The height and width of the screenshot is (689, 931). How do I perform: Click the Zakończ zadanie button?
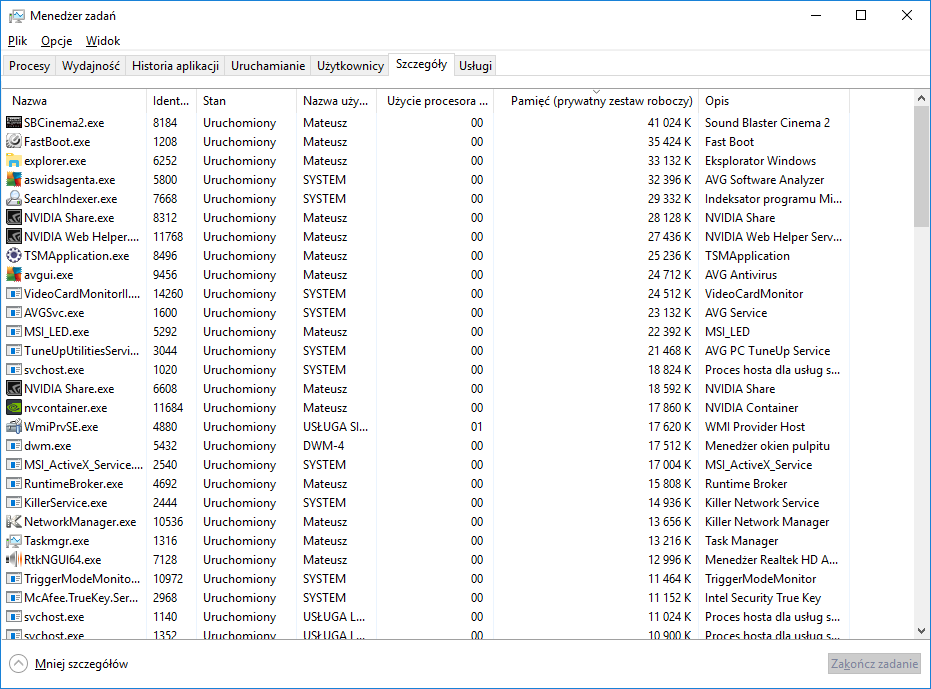874,664
